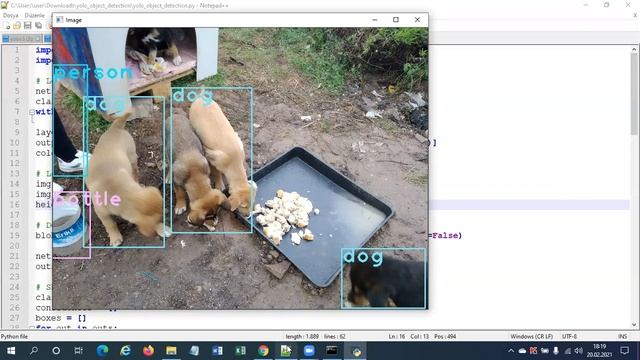Click 'Ln : 16' in the status bar

(397, 336)
